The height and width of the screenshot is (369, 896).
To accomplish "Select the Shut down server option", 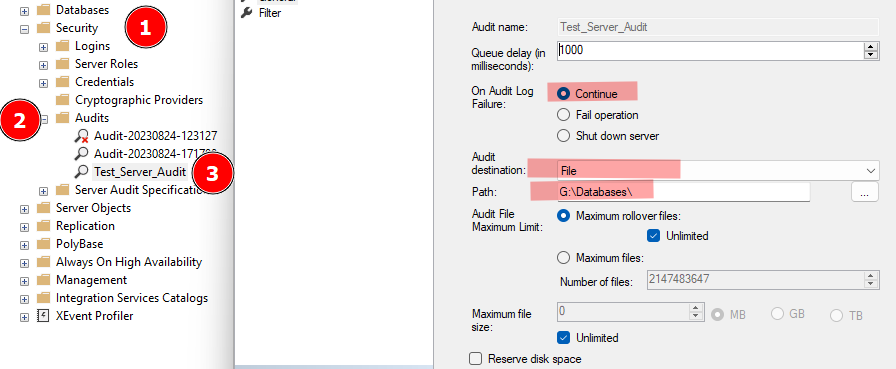I will click(x=563, y=136).
